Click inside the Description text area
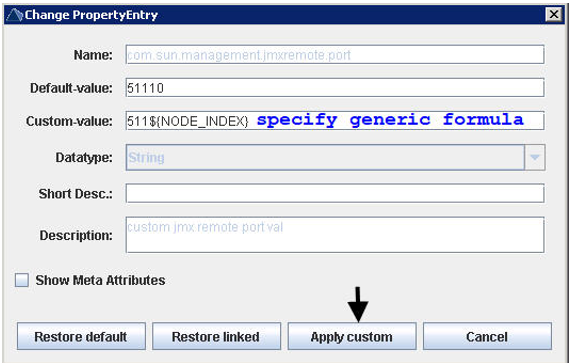Screen dimensions: 569x363 tap(335, 235)
